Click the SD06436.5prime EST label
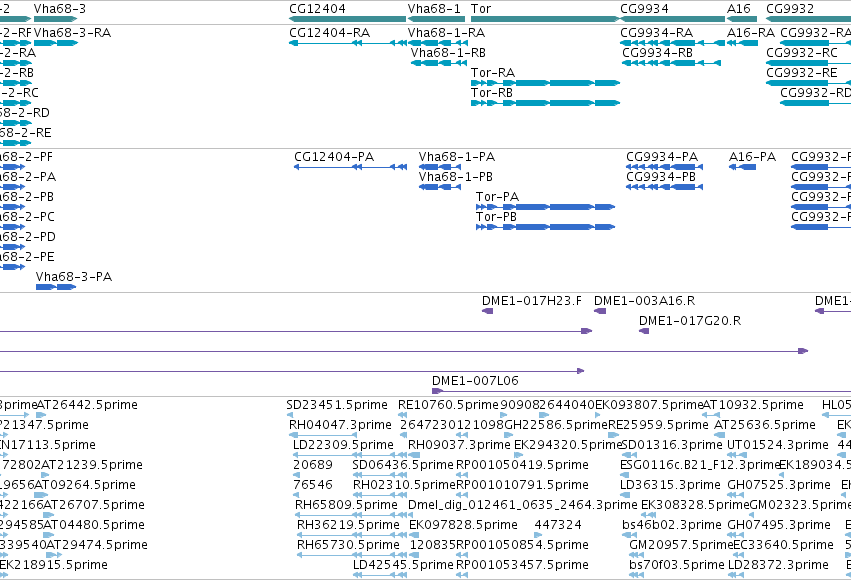Image resolution: width=851 pixels, height=580 pixels. [x=403, y=465]
